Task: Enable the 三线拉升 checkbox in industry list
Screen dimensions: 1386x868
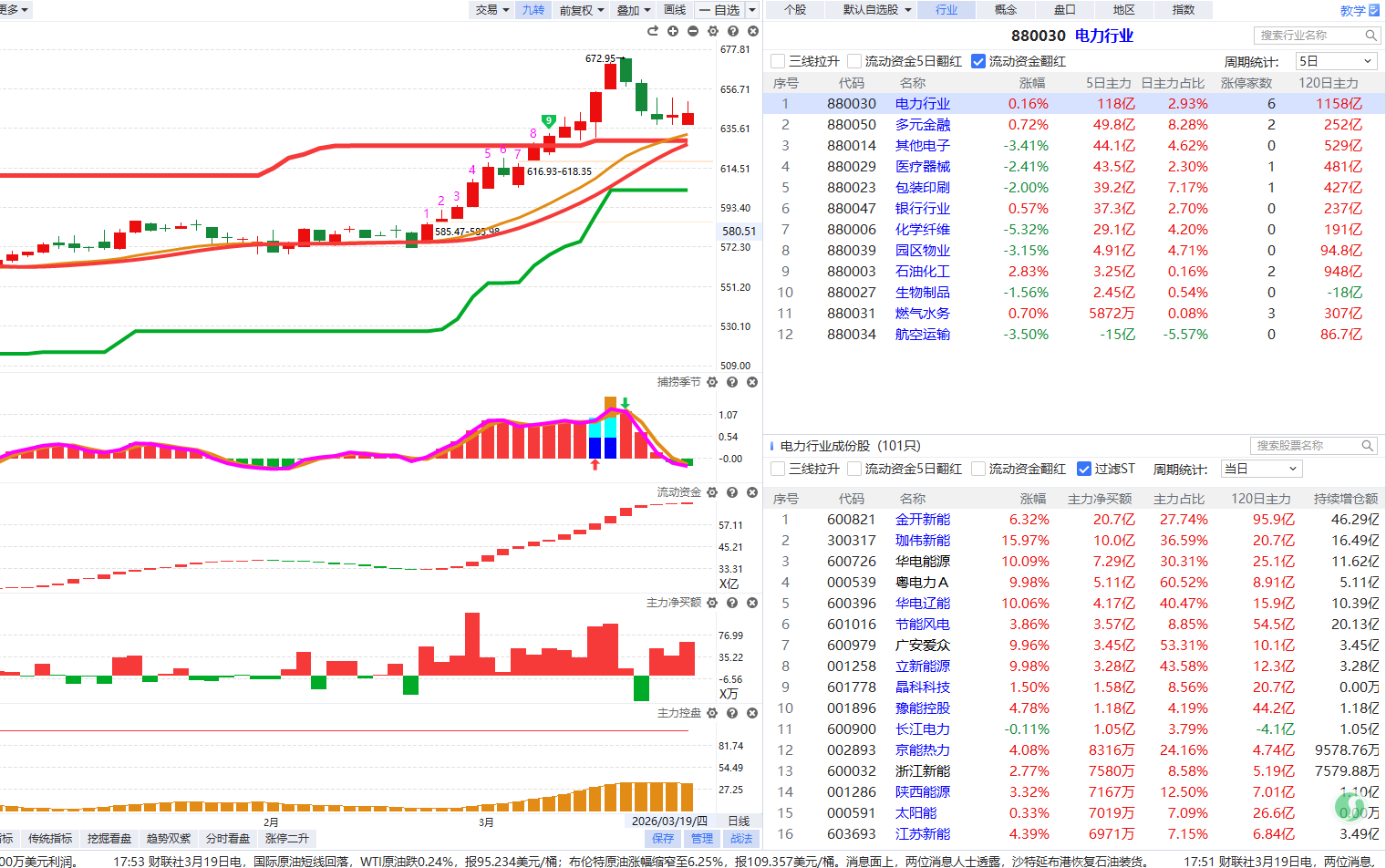Action: pos(778,61)
